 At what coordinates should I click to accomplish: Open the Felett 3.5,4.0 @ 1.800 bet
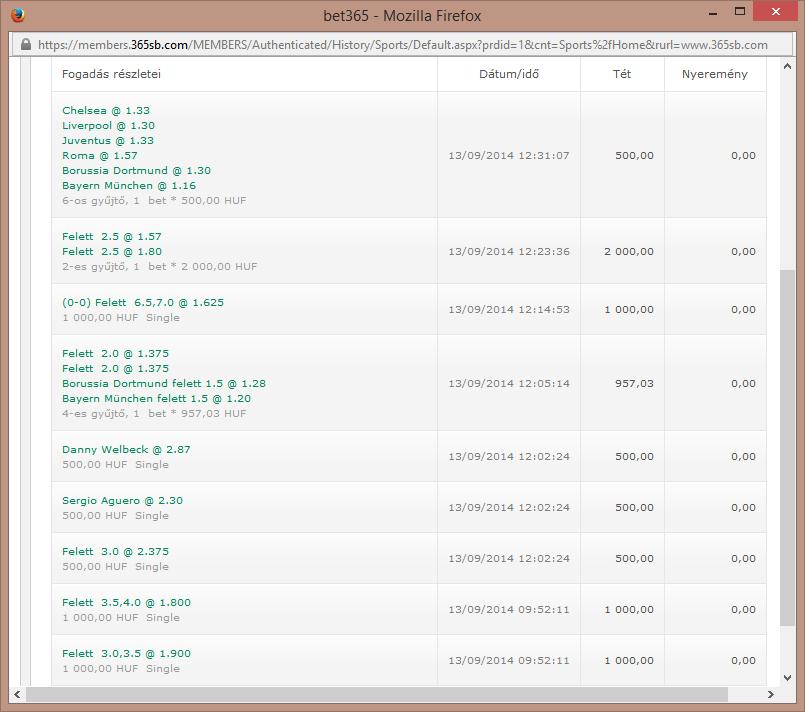126,602
